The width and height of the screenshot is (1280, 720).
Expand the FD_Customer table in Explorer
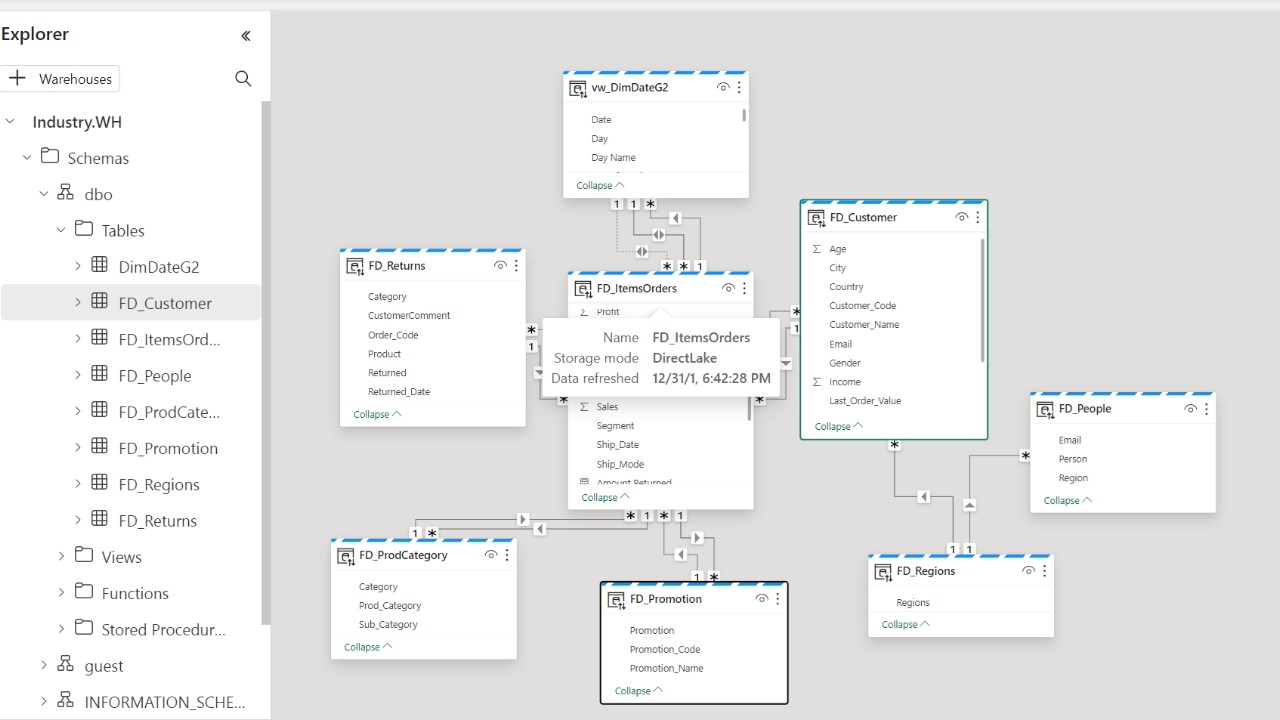coord(78,302)
